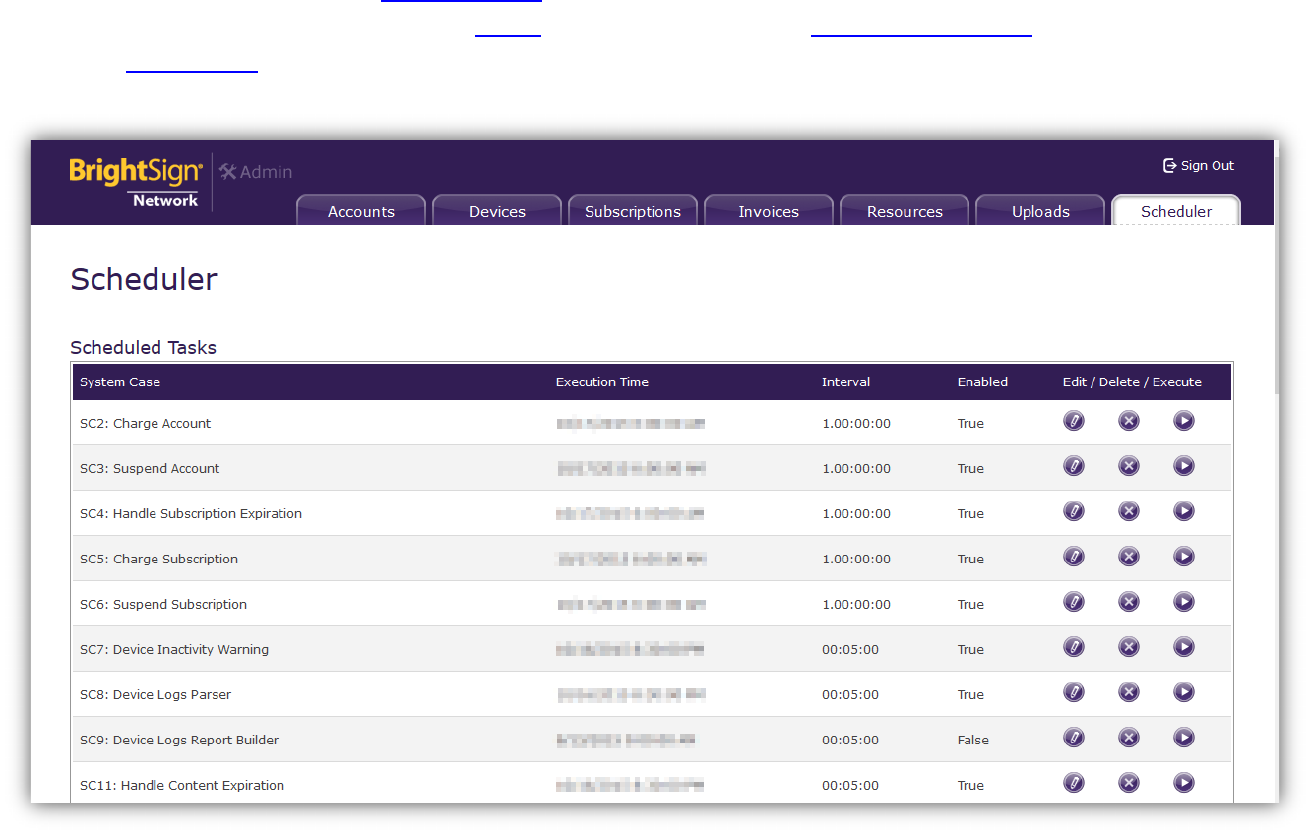Click the System Case column header
Screen dimensions: 1310x834
pyautogui.click(x=120, y=382)
